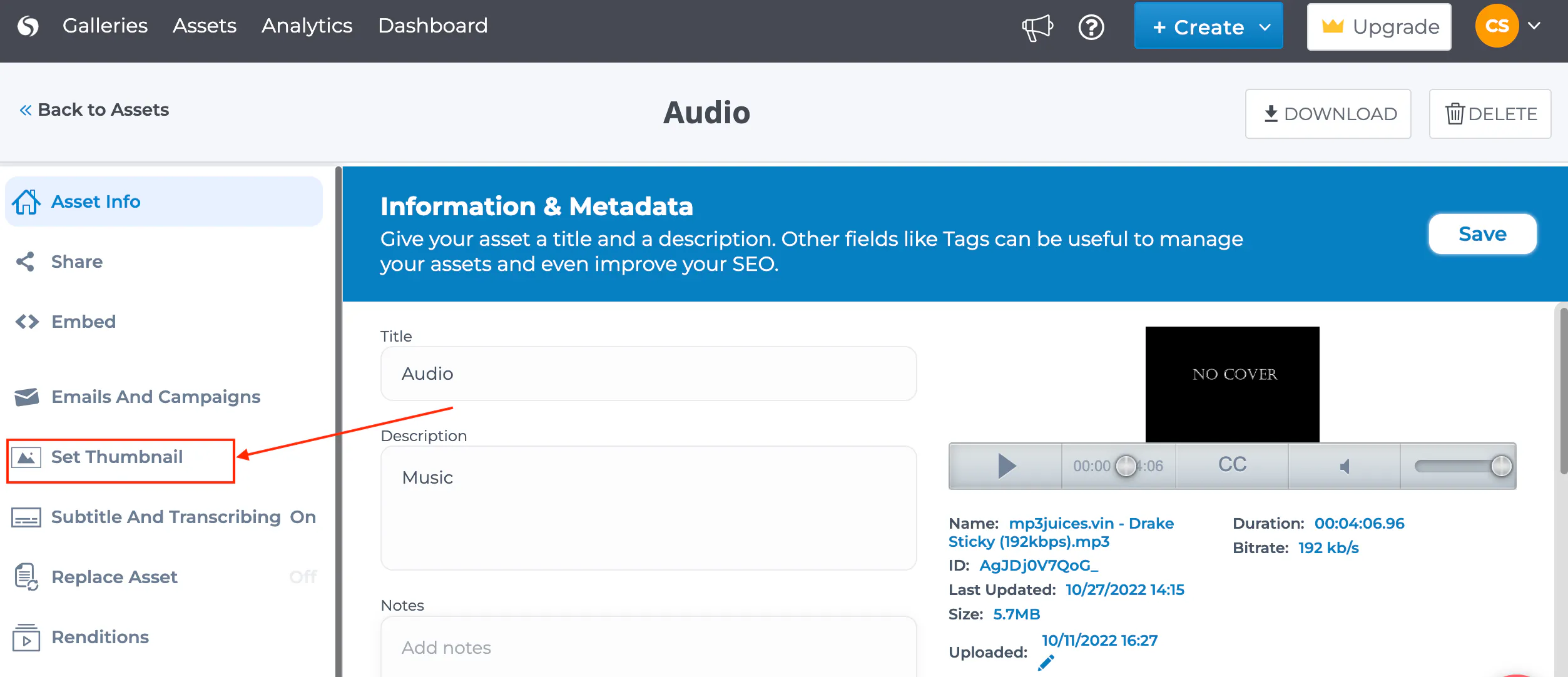Go to the Analytics menu
This screenshot has height=677, width=1568.
[307, 26]
